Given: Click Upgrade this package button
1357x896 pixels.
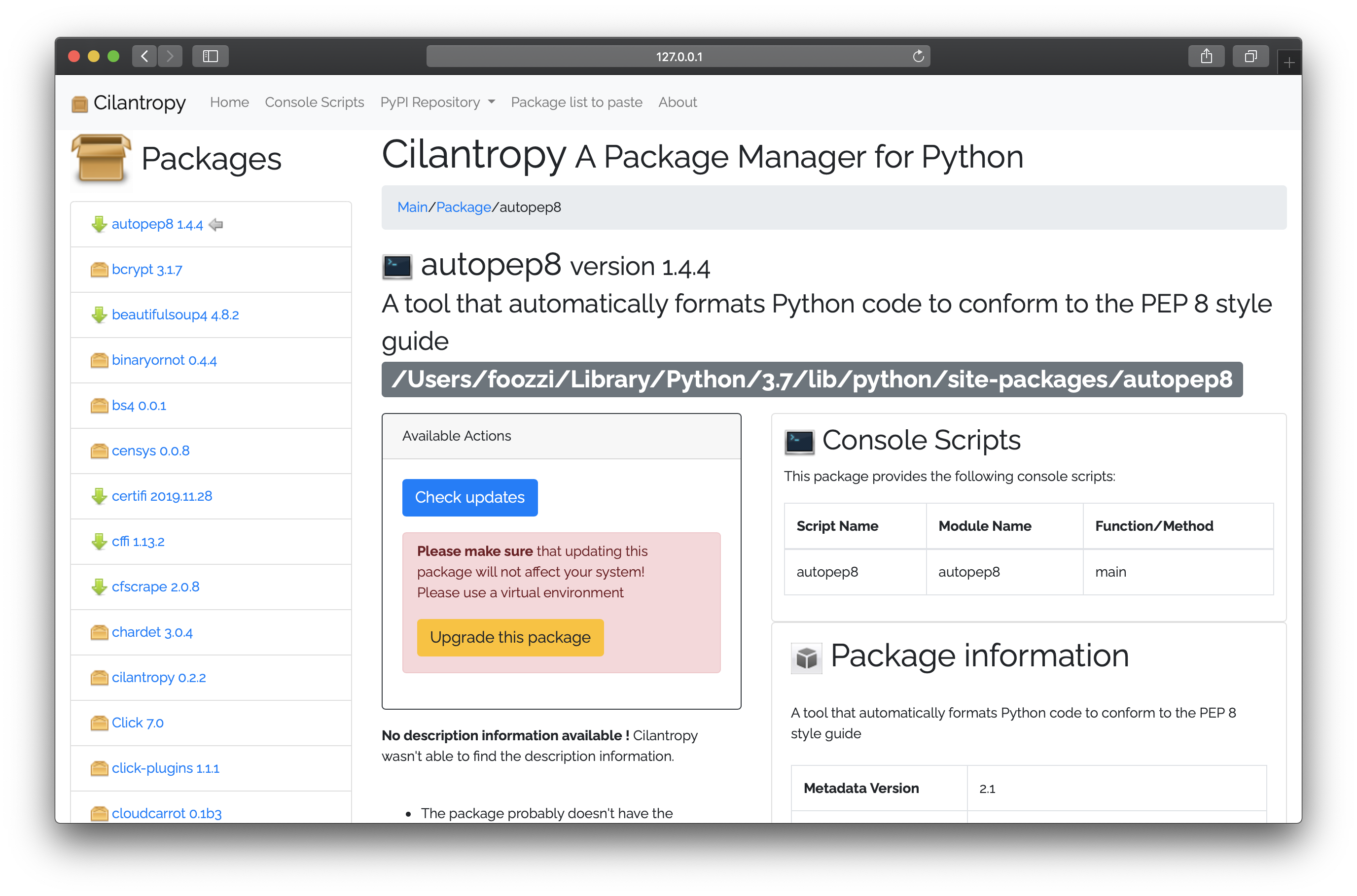Looking at the screenshot, I should (510, 637).
